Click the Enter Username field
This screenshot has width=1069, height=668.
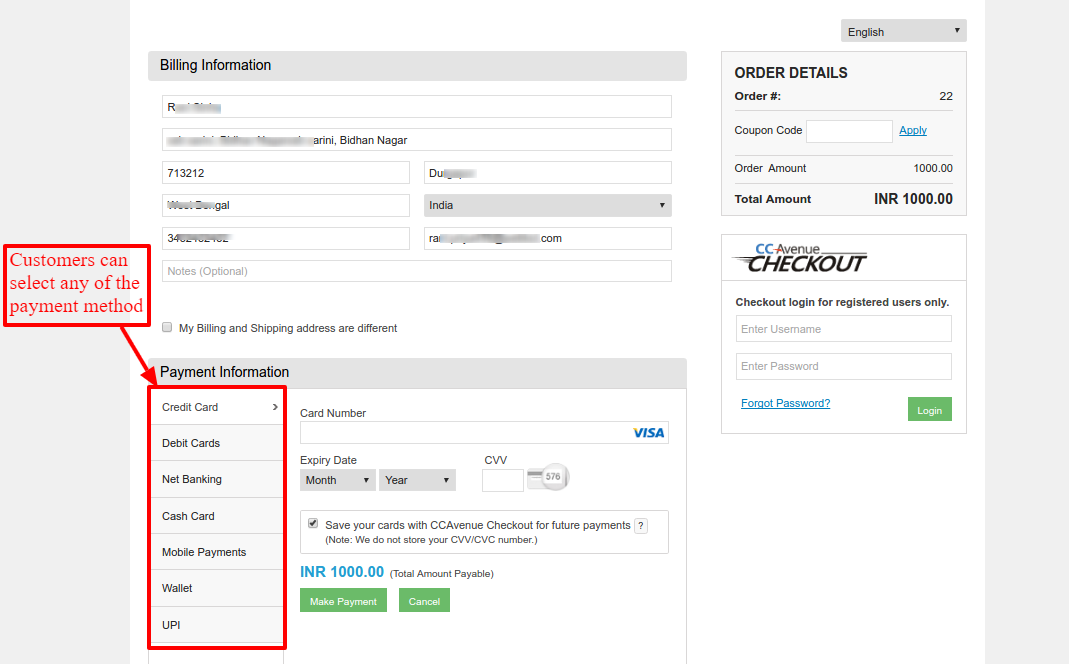point(843,329)
